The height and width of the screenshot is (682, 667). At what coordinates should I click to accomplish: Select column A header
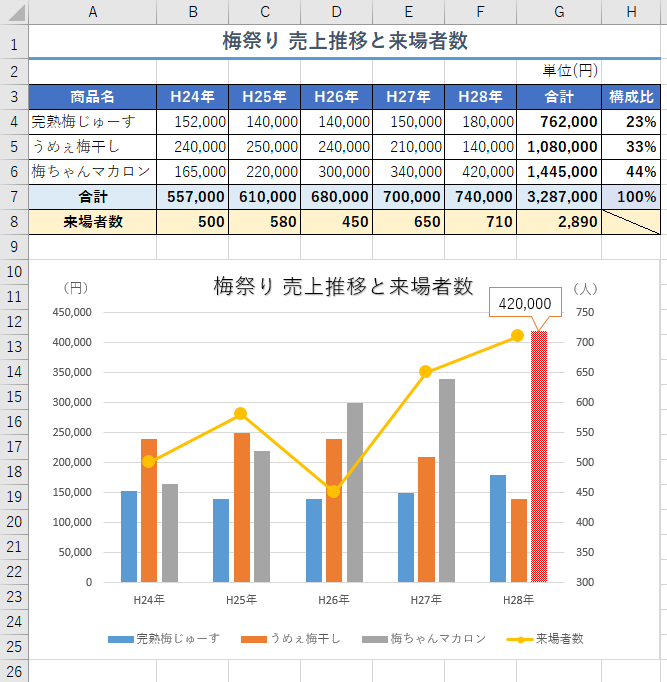[x=93, y=12]
